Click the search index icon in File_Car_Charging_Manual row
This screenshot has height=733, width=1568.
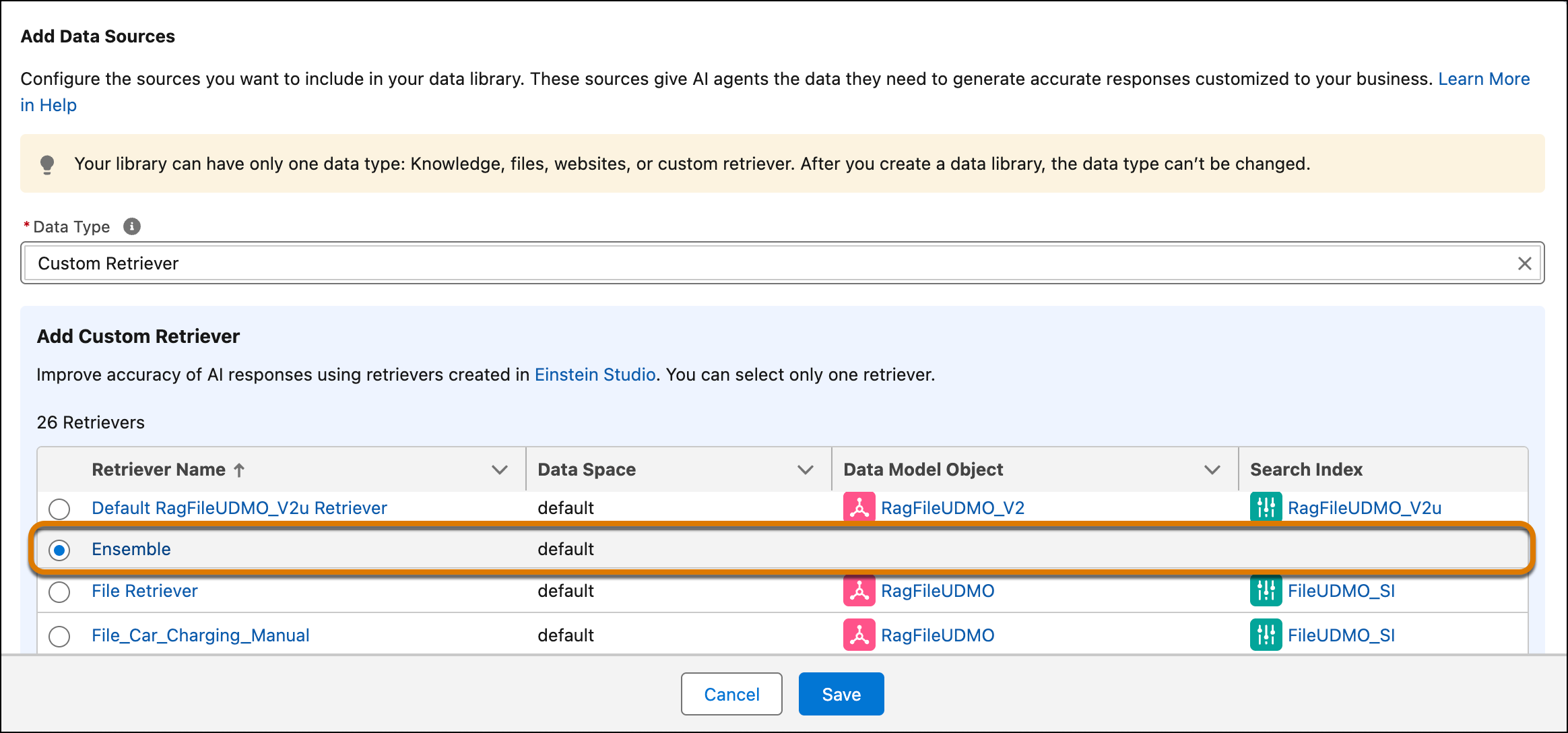click(1266, 635)
